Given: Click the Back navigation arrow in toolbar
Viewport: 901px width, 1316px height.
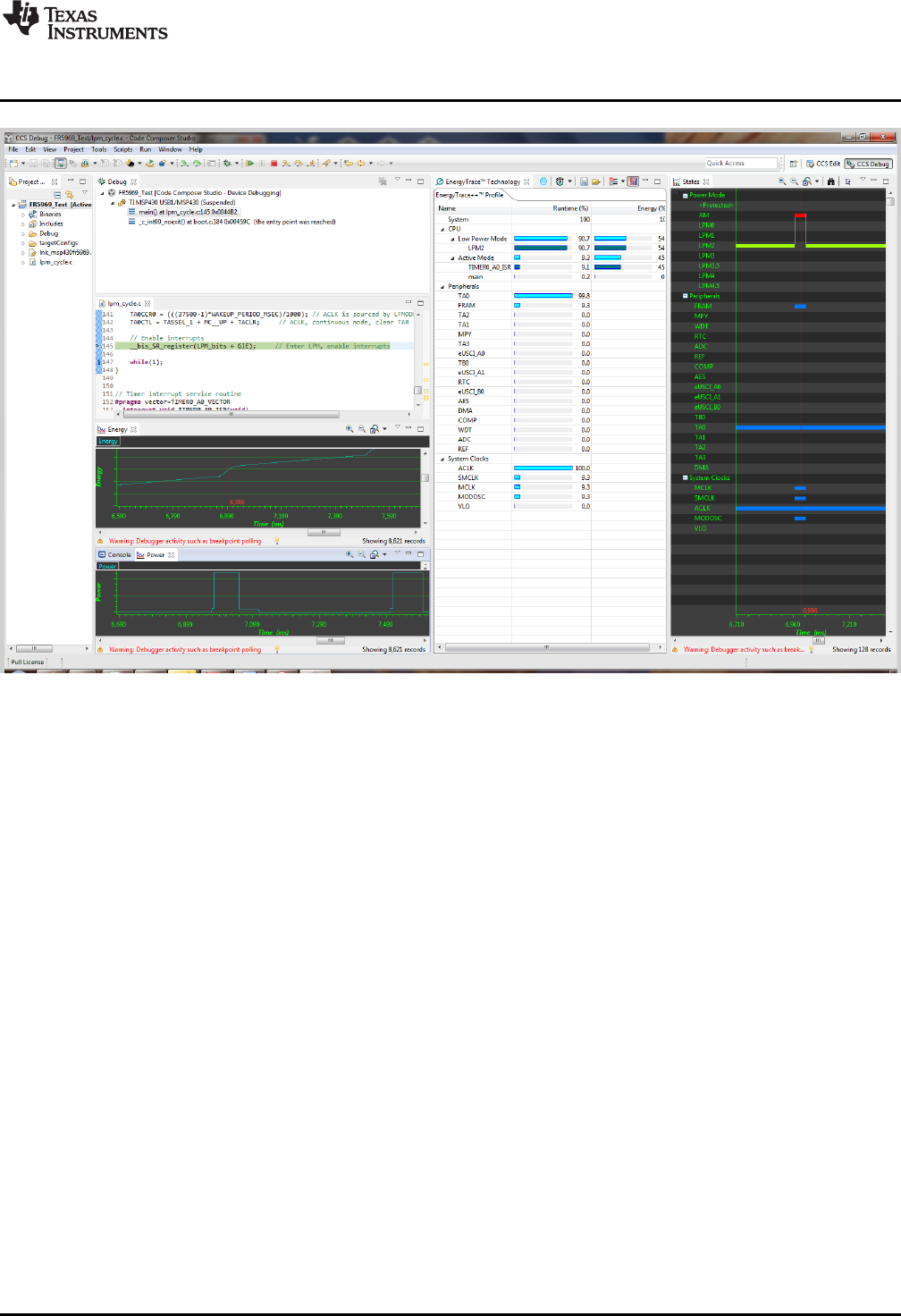Looking at the screenshot, I should [x=361, y=164].
